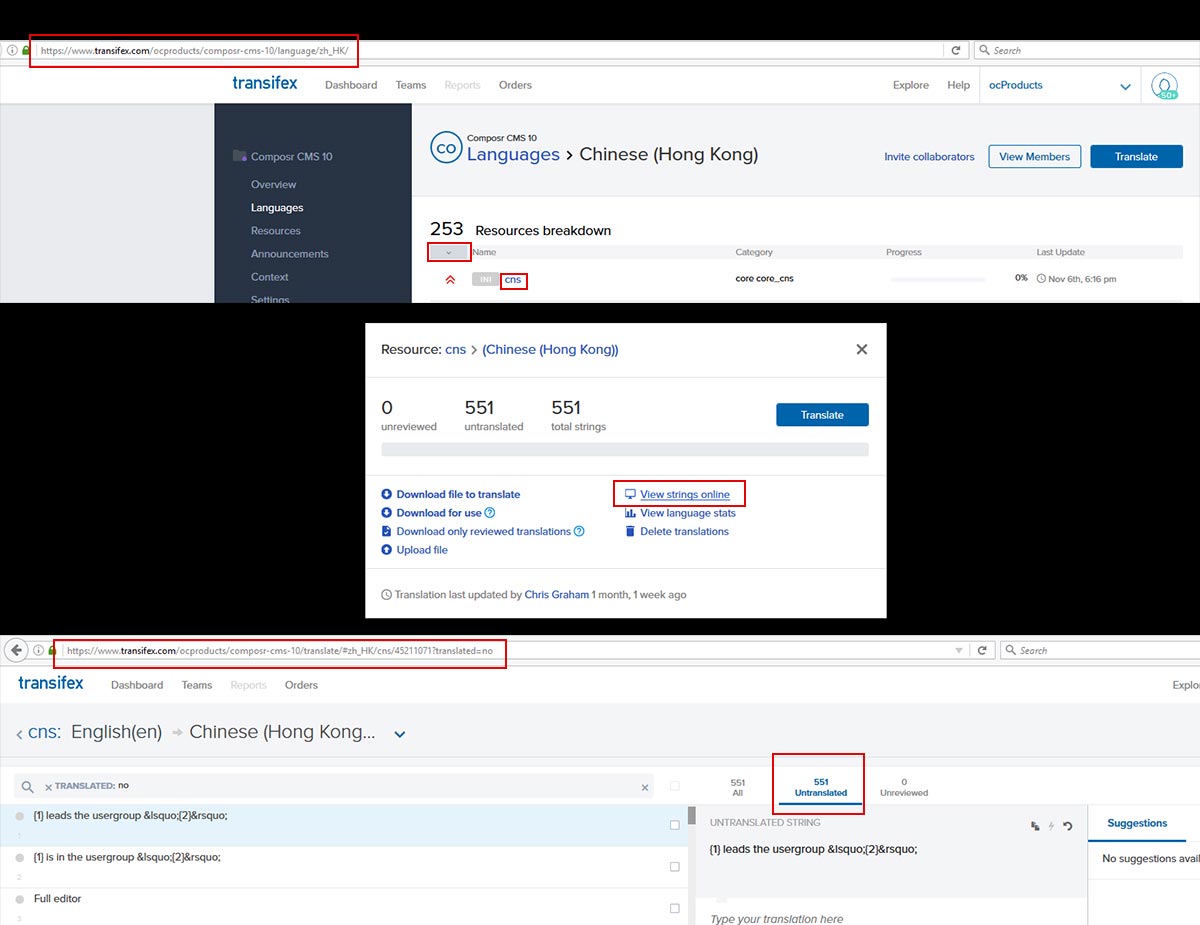Click the round CO project icon

pyautogui.click(x=446, y=148)
